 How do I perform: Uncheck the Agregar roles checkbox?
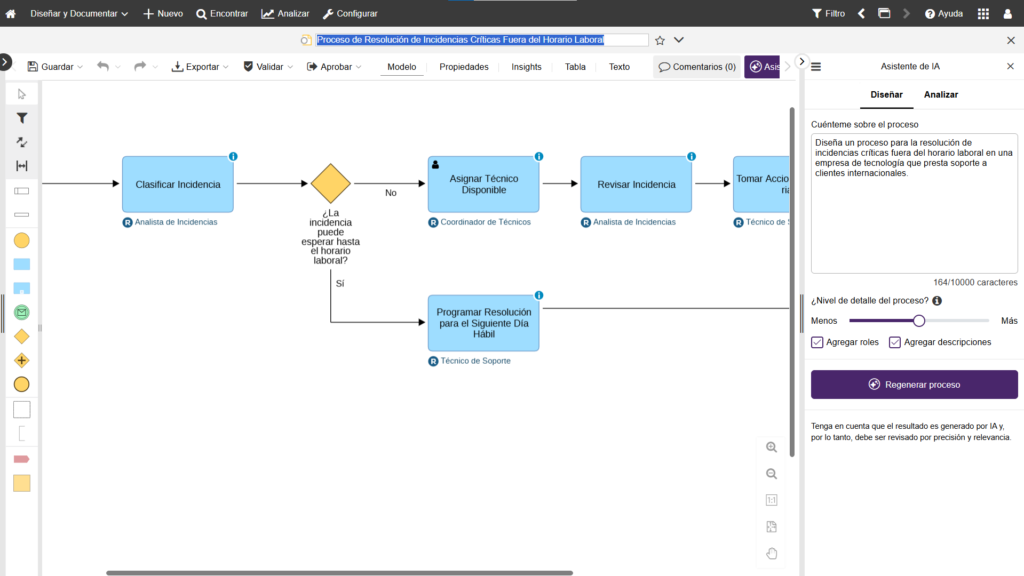coord(817,342)
